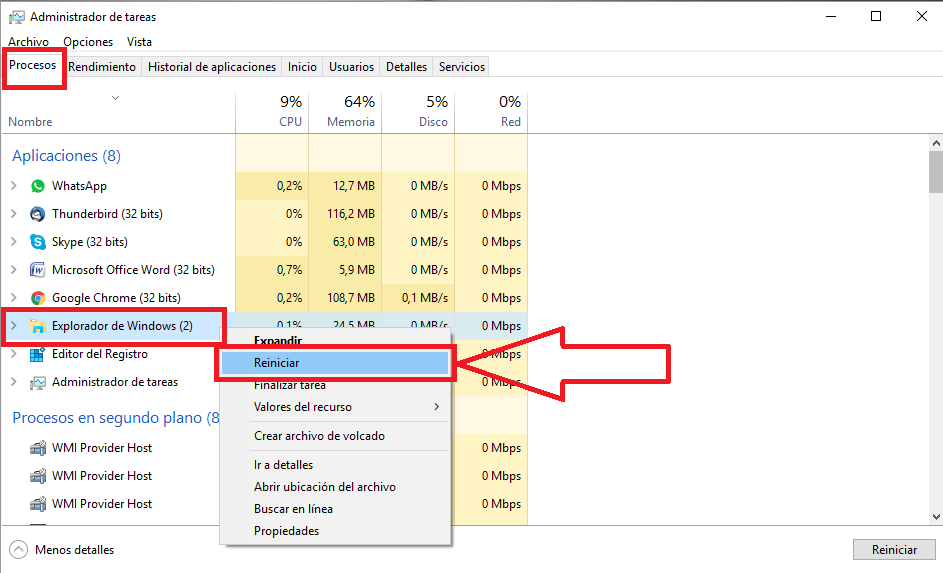The image size is (943, 573).
Task: Click the Skype app icon
Action: pos(38,242)
